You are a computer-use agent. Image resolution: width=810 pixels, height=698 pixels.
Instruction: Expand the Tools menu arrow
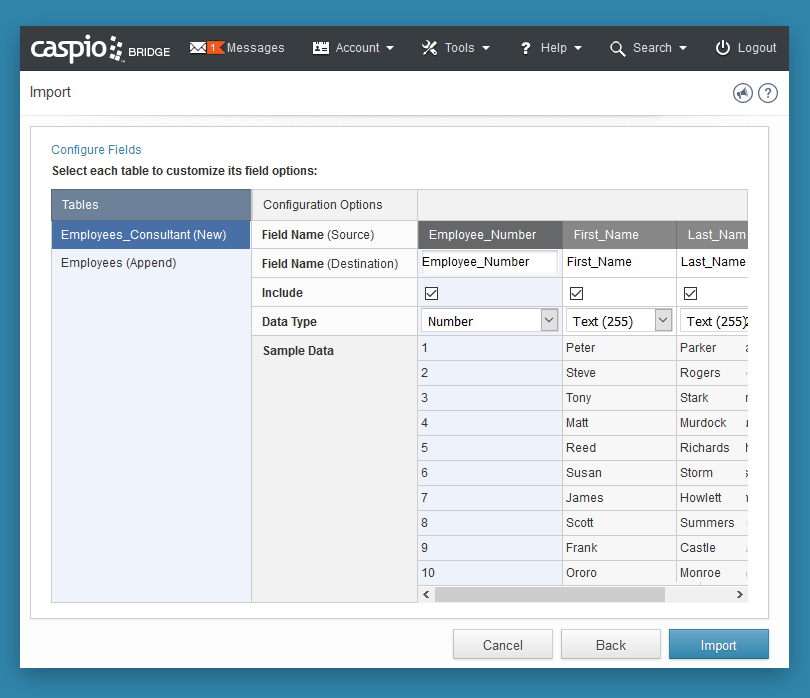(x=486, y=48)
